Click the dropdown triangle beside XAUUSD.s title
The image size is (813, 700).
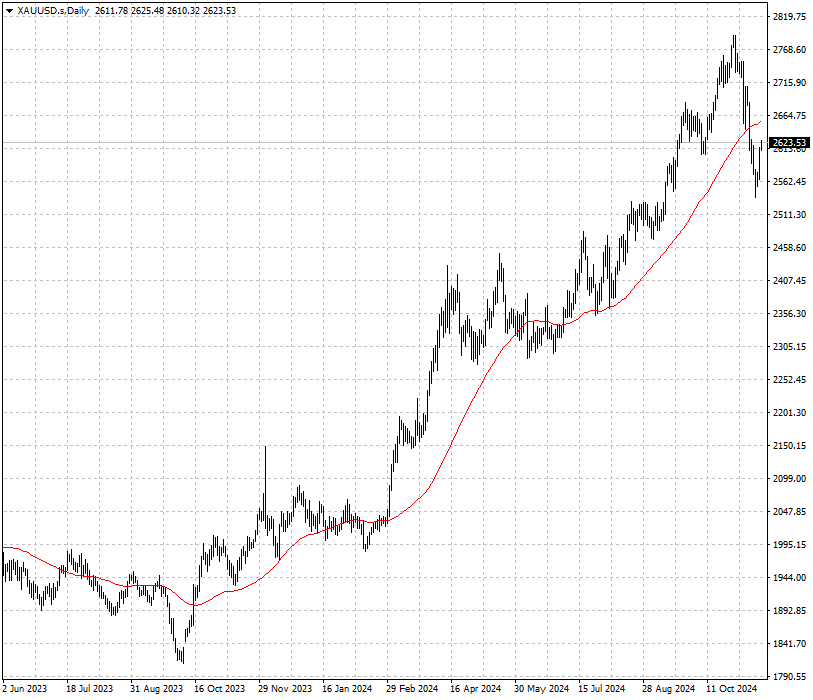tap(9, 11)
